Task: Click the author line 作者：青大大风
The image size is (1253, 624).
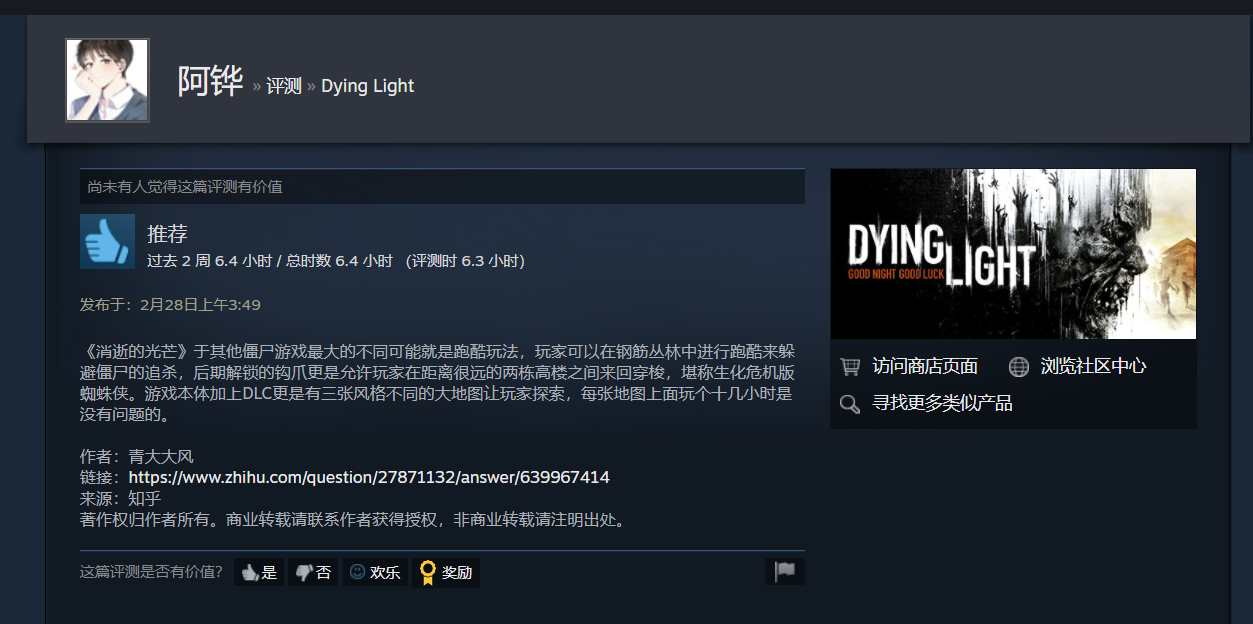Action: [137, 457]
